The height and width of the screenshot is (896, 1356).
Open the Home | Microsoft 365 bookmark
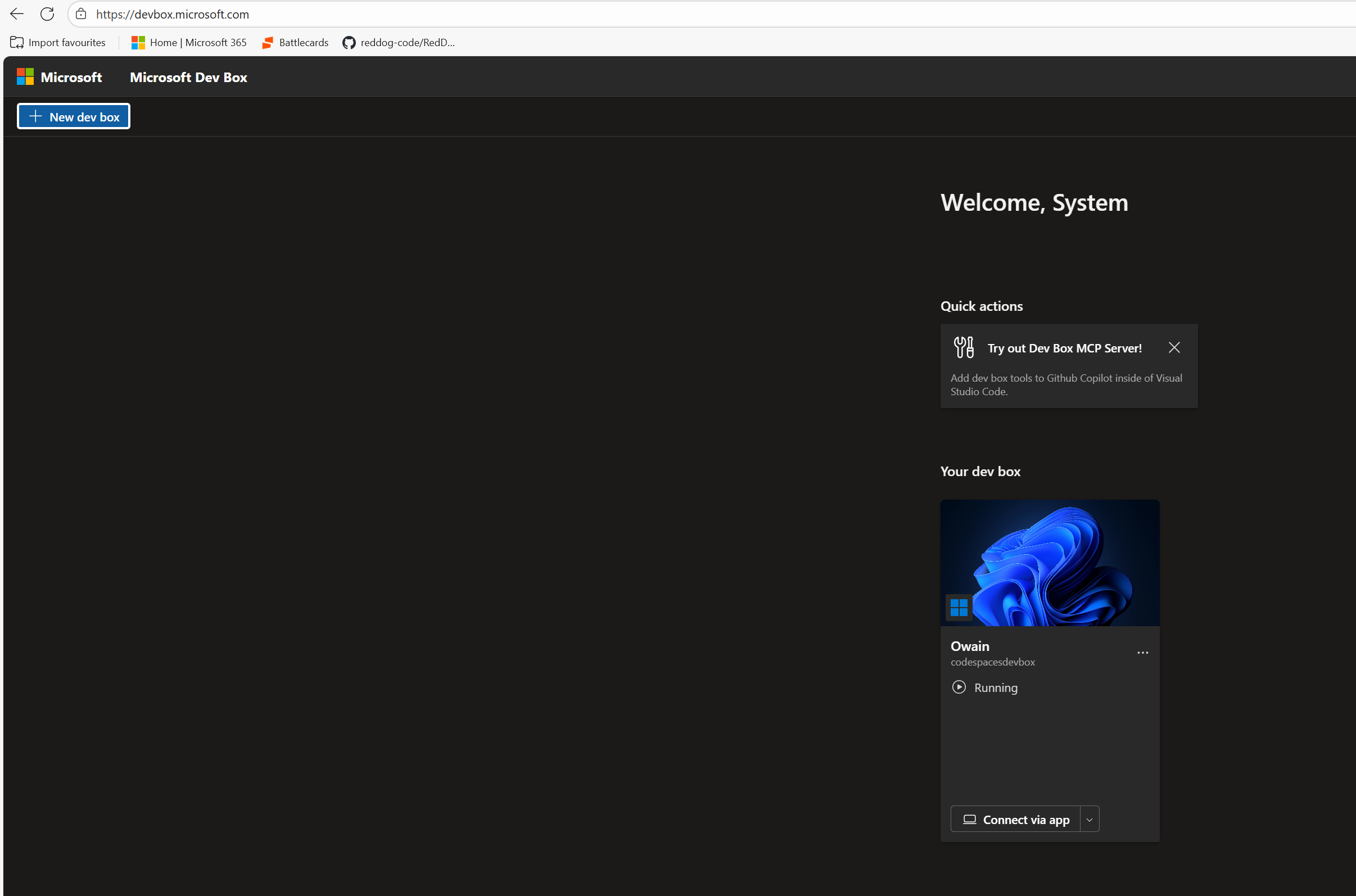[188, 42]
